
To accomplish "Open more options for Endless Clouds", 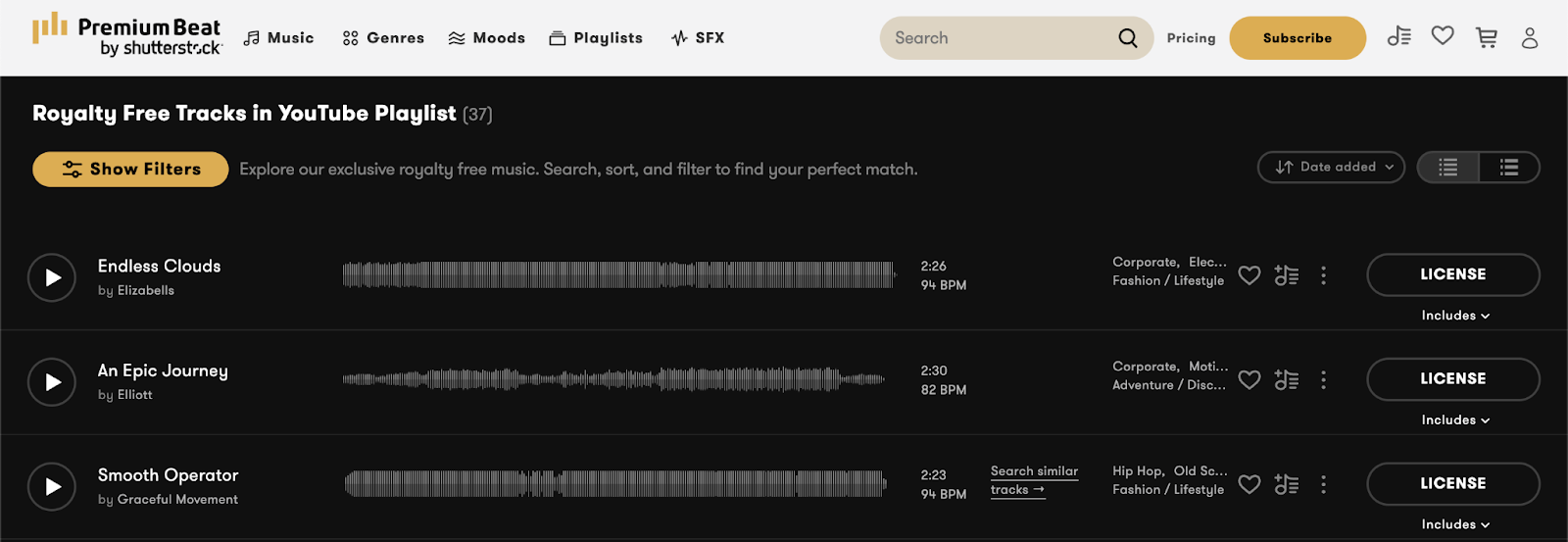I will click(1324, 275).
